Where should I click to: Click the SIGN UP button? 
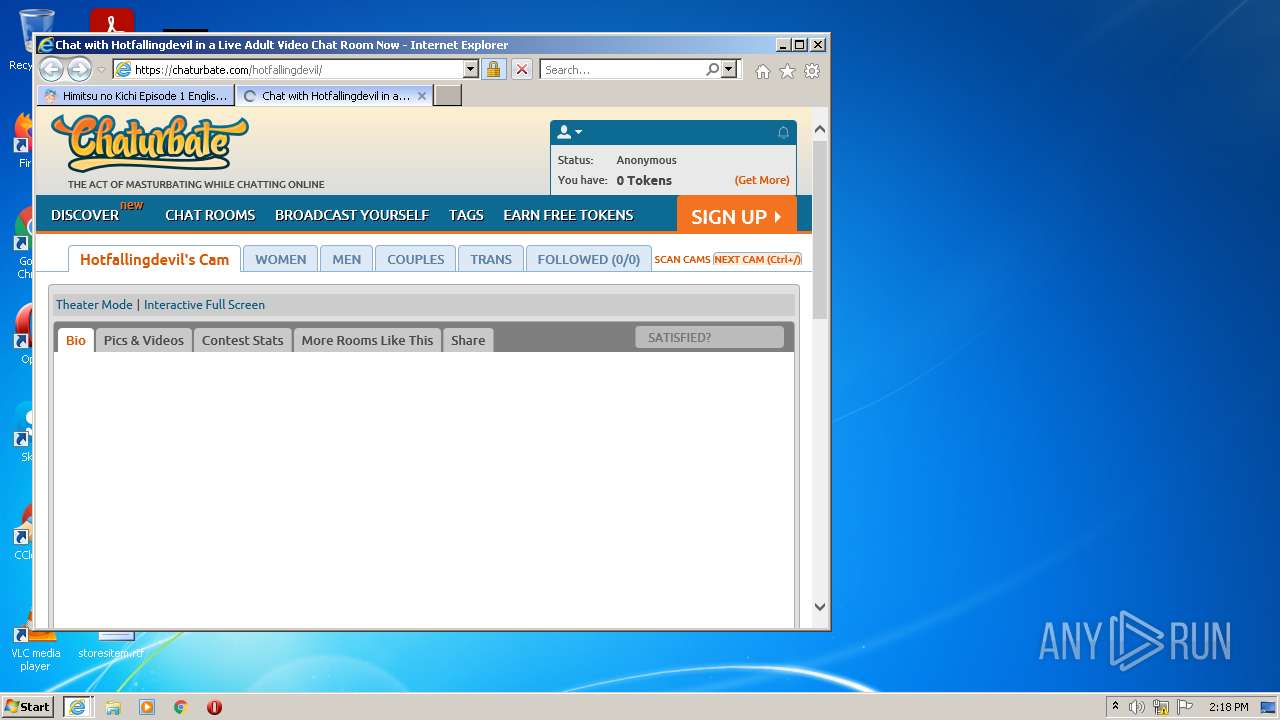click(737, 216)
